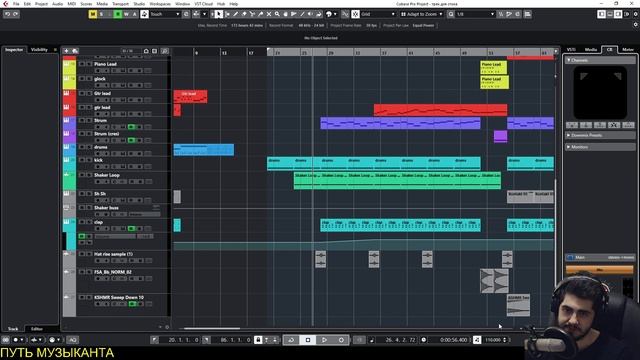This screenshot has height=360, width=640.
Task: Toggle the global Mute M button
Action: pos(93,14)
